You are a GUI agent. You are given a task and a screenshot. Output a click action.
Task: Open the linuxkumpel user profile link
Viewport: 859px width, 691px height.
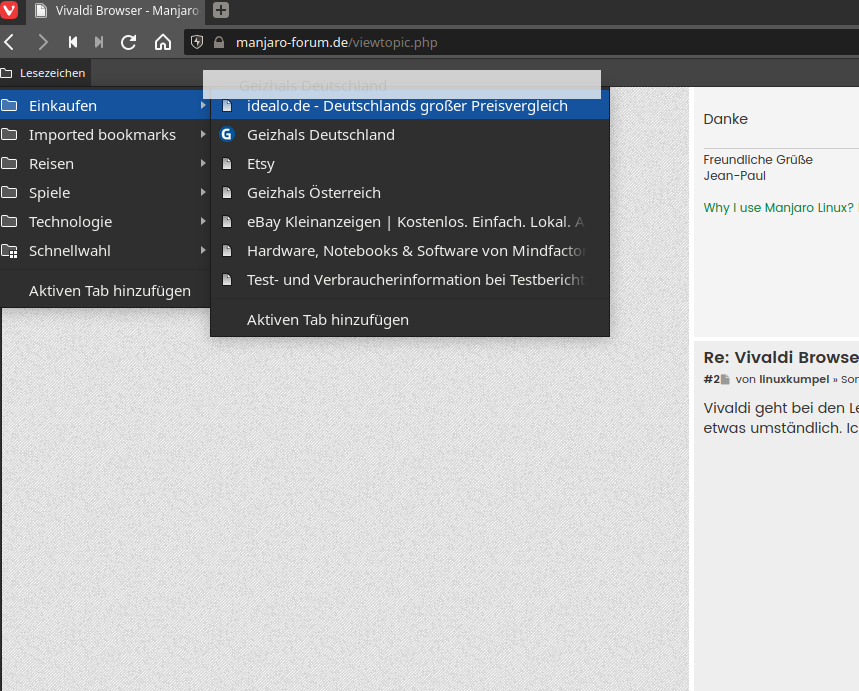coord(794,379)
